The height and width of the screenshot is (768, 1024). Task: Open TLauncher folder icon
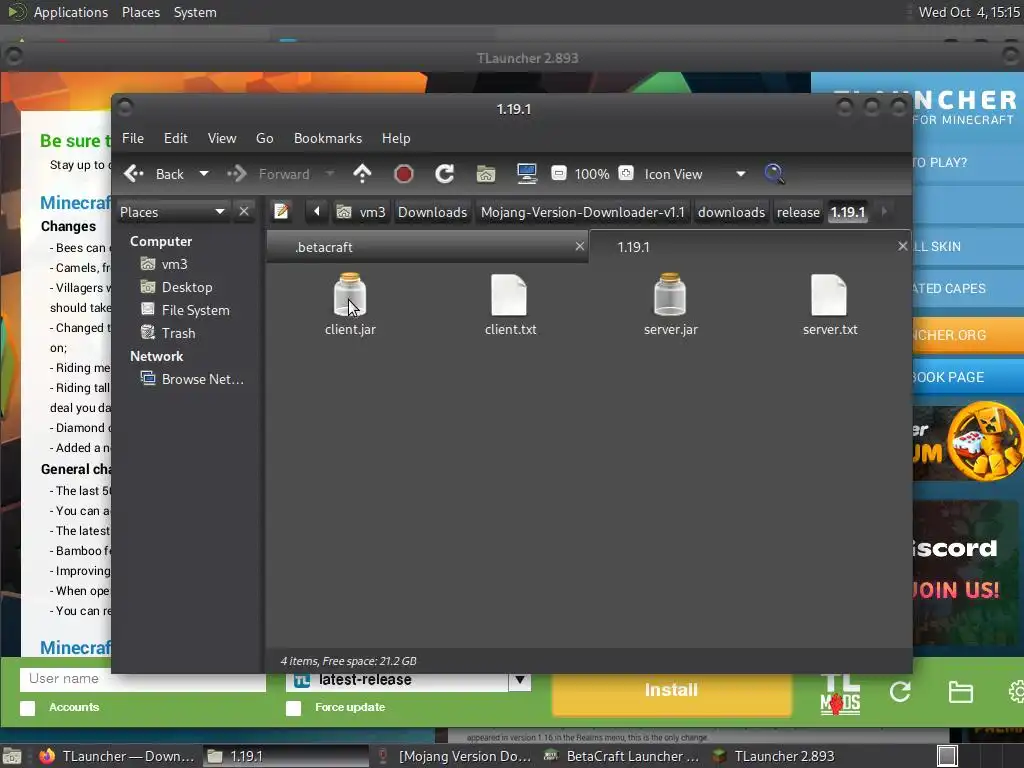tap(961, 692)
